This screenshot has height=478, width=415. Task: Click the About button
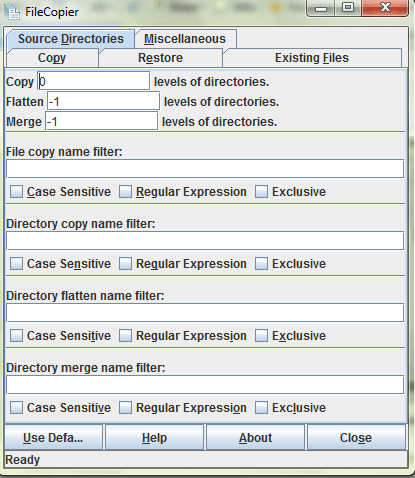tap(255, 437)
